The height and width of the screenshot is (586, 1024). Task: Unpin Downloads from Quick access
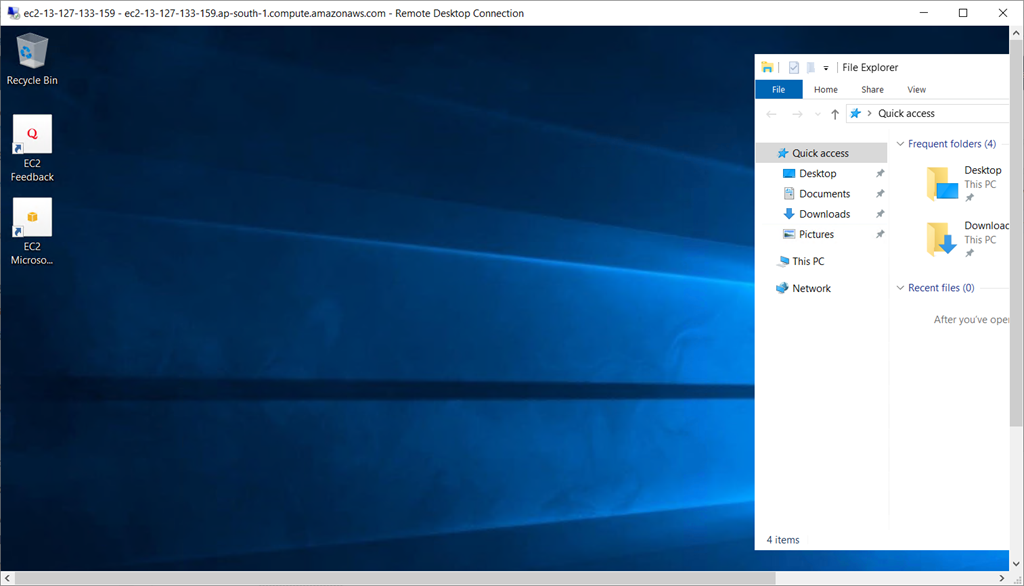coord(879,213)
